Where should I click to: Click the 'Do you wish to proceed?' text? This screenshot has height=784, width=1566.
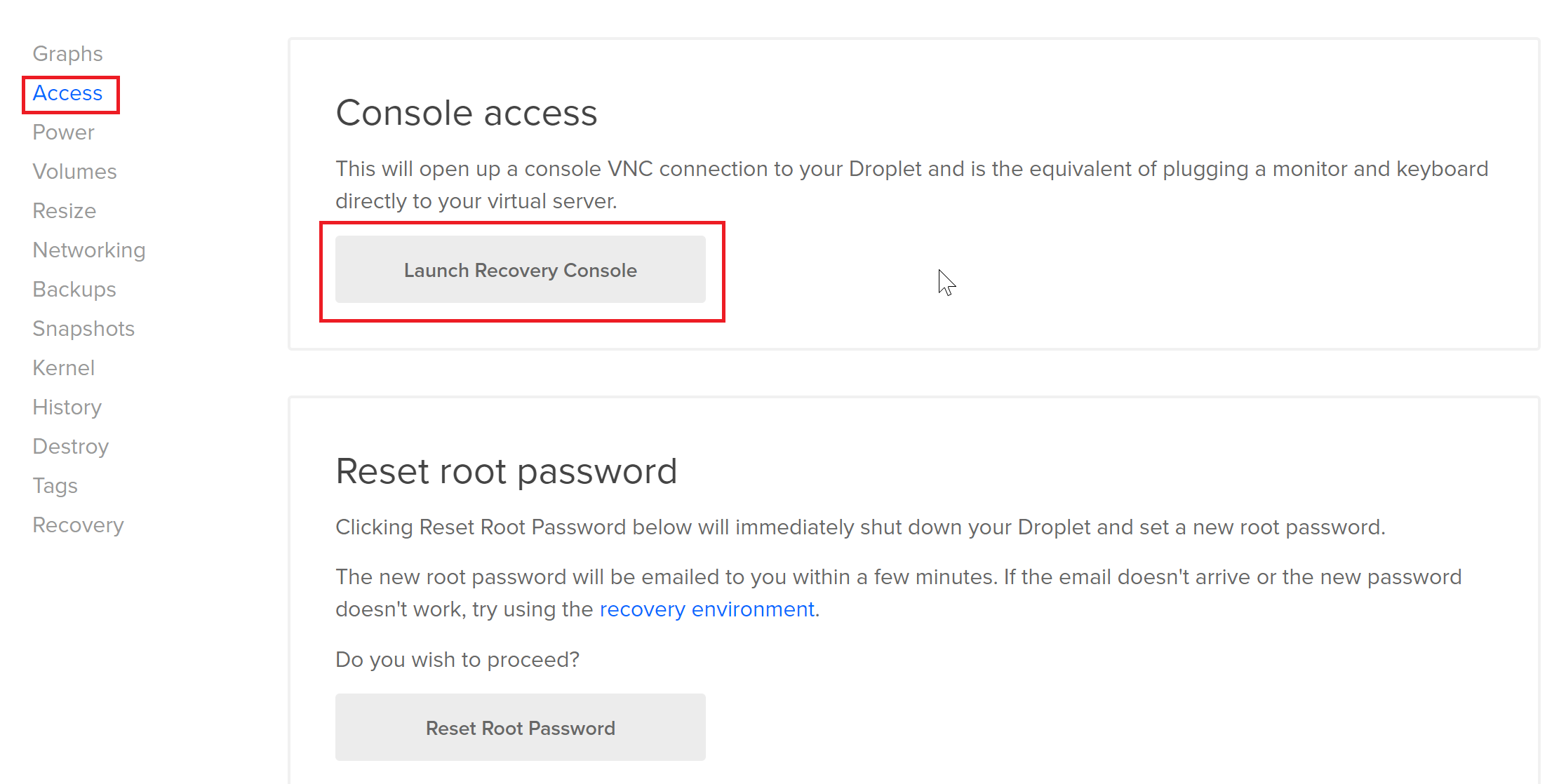457,660
